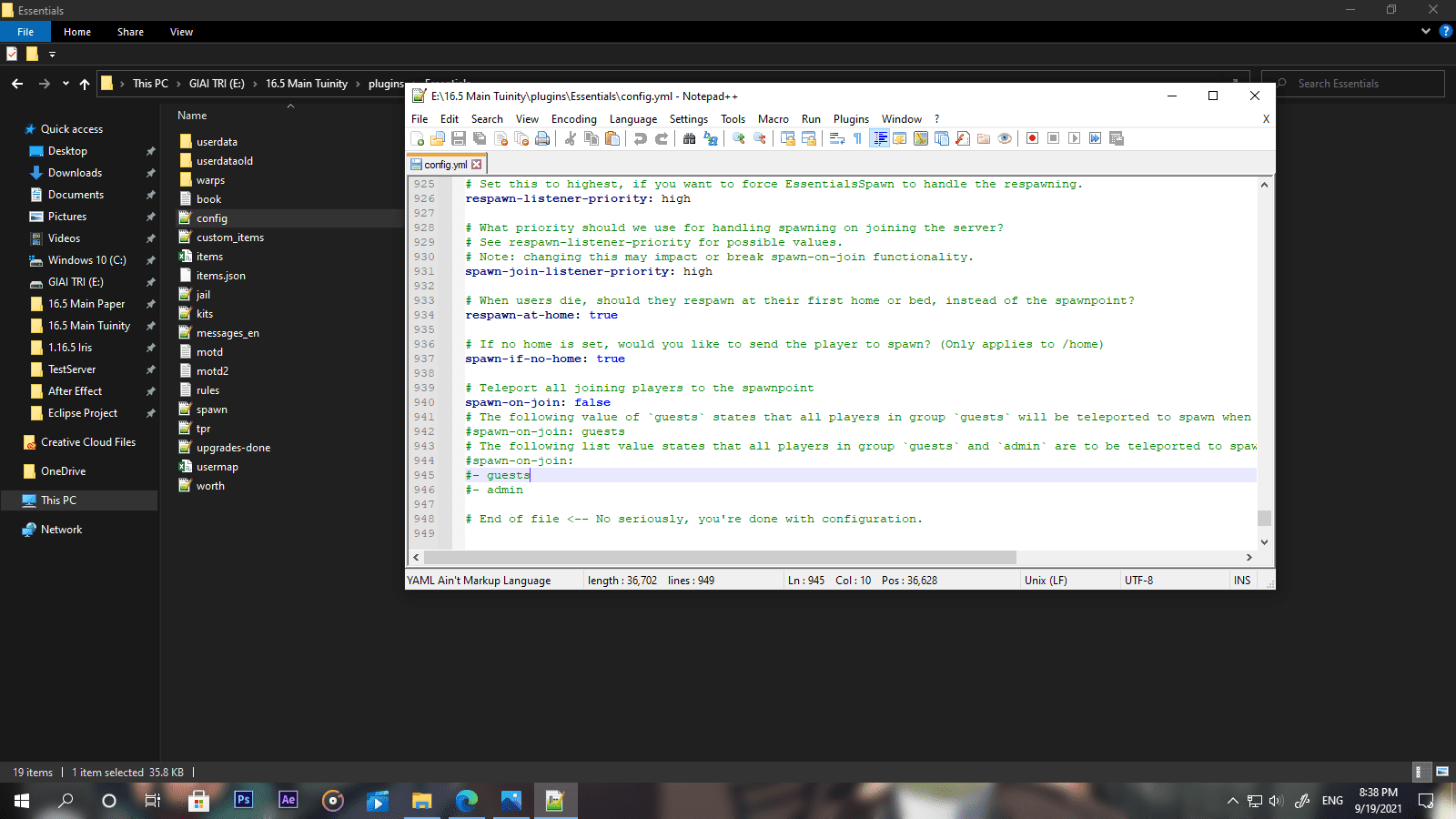1456x819 pixels.
Task: Open the kits file in the file list
Action: pyautogui.click(x=205, y=314)
